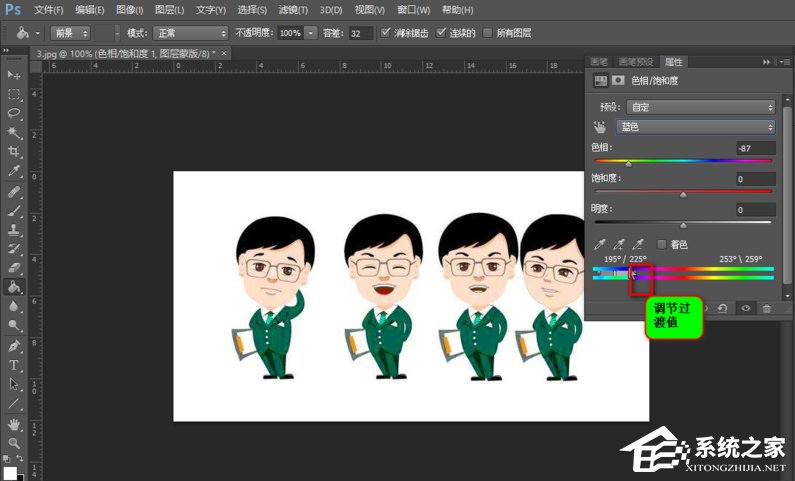Select the Healing Brush tool
The width and height of the screenshot is (795, 481).
tap(14, 192)
